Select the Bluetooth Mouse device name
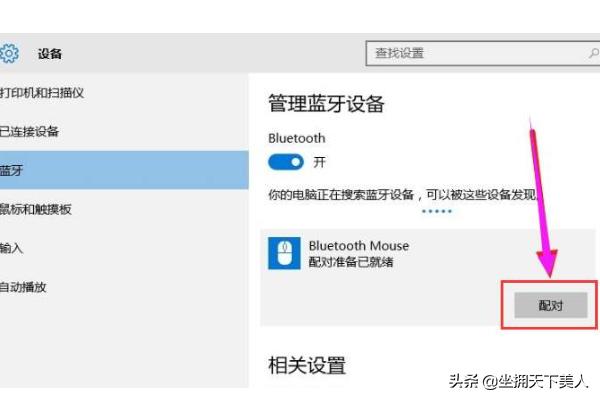 point(358,246)
